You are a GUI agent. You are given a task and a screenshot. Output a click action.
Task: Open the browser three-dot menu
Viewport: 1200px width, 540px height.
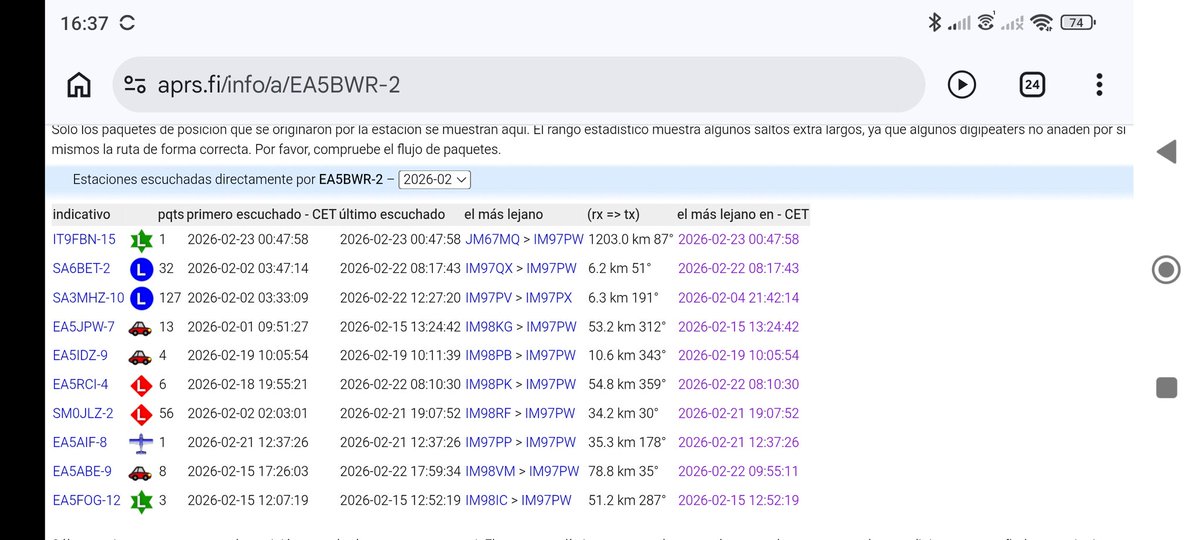1099,85
